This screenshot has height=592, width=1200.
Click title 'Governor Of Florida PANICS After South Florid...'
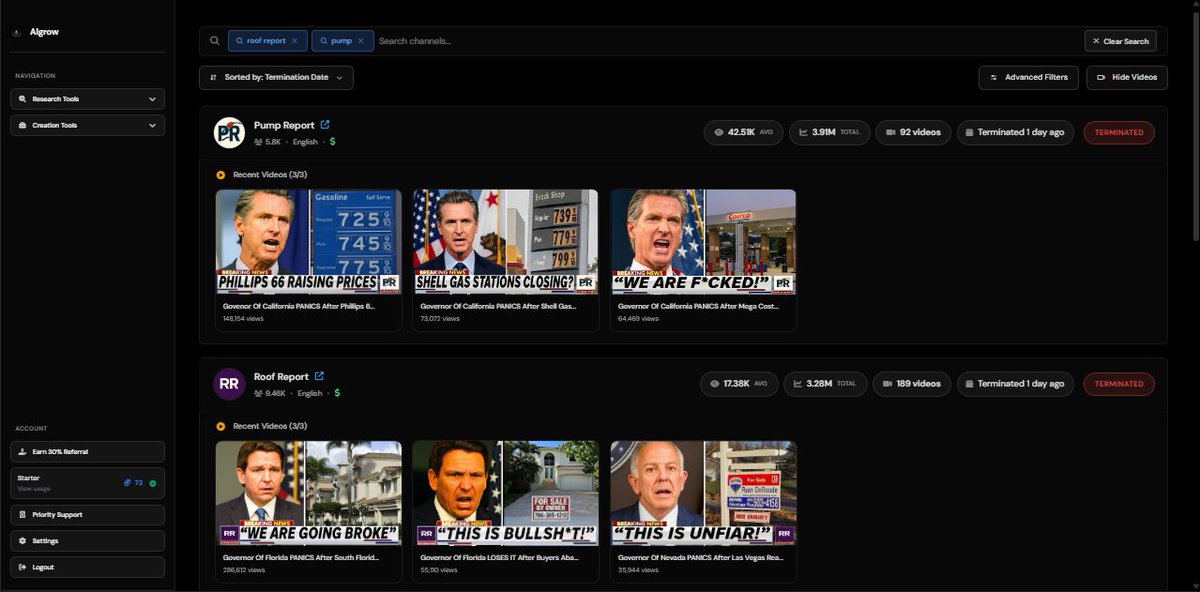[300, 557]
